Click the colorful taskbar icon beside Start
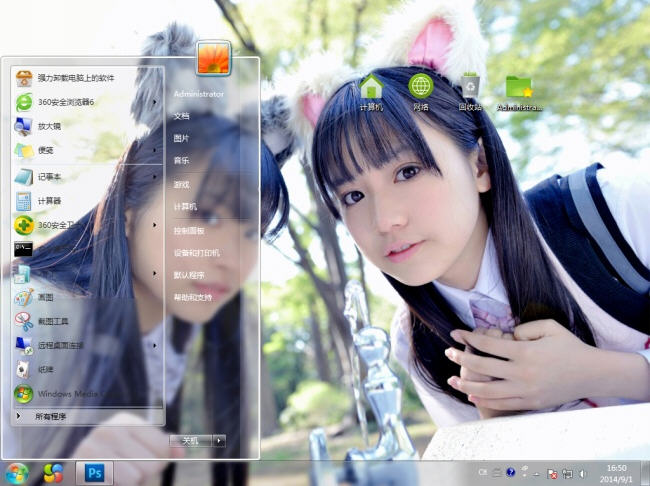Viewport: 650px width, 486px height. [54, 473]
